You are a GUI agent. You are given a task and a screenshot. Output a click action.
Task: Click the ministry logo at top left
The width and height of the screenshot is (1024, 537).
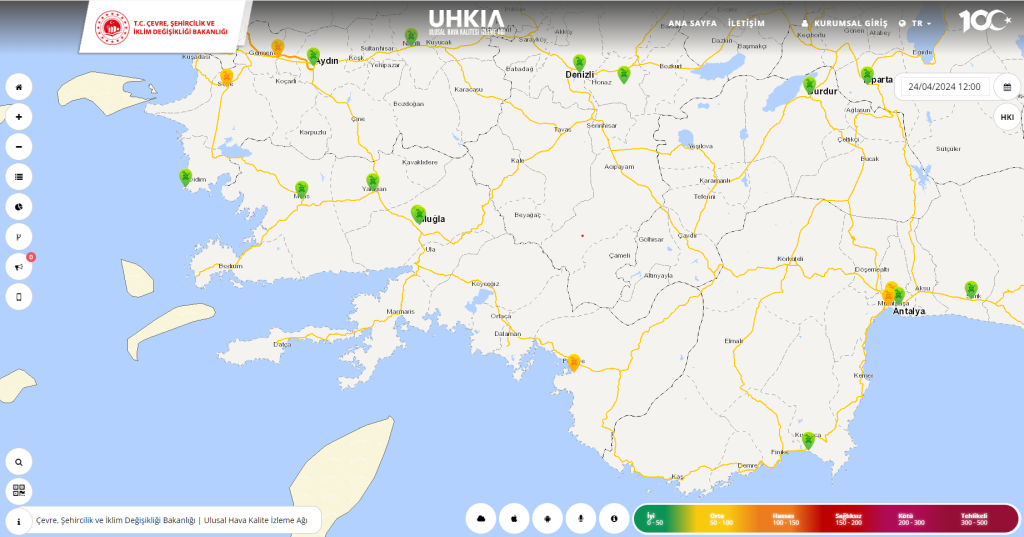tap(162, 27)
